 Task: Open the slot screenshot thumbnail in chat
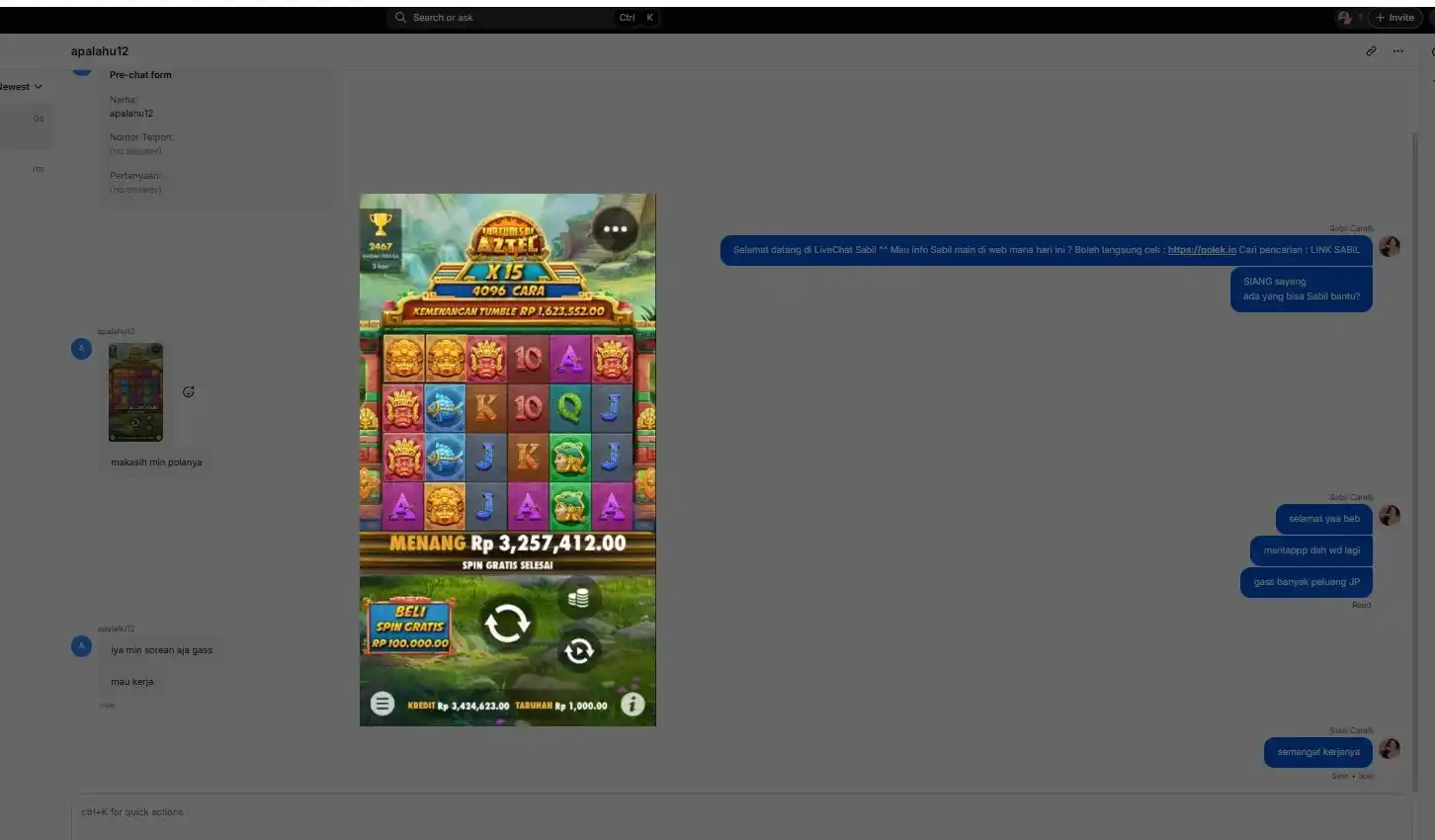135,392
